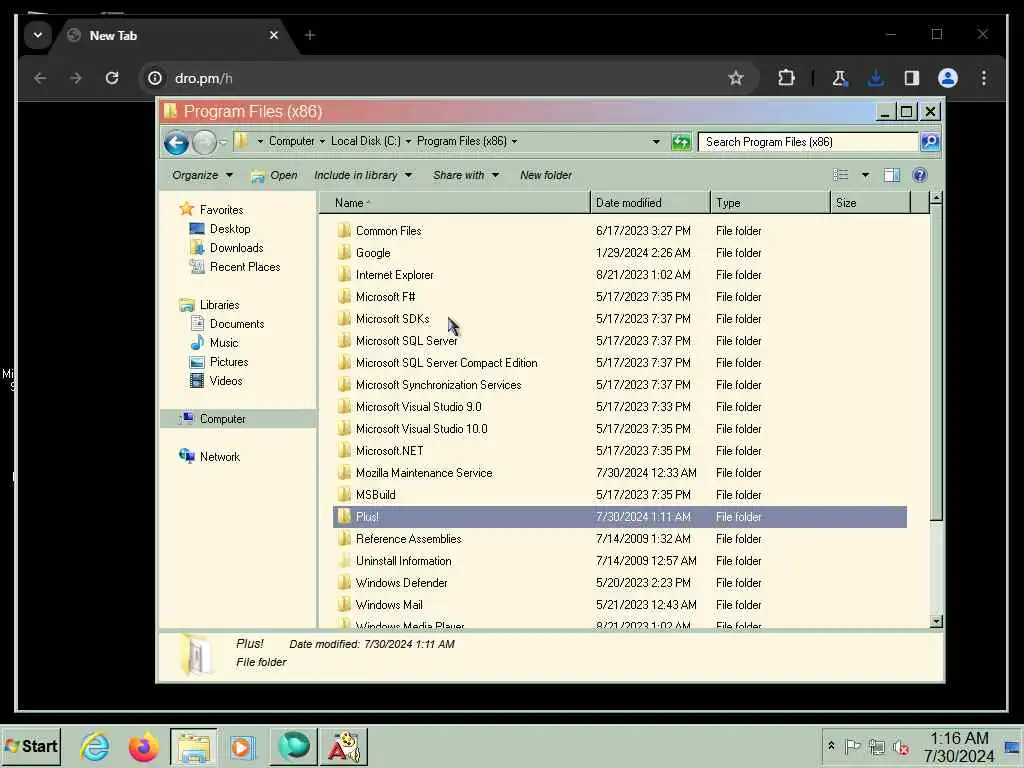Select the Microsoft SQL Server Compact Edition folder
Viewport: 1024px width, 768px height.
click(x=619, y=362)
